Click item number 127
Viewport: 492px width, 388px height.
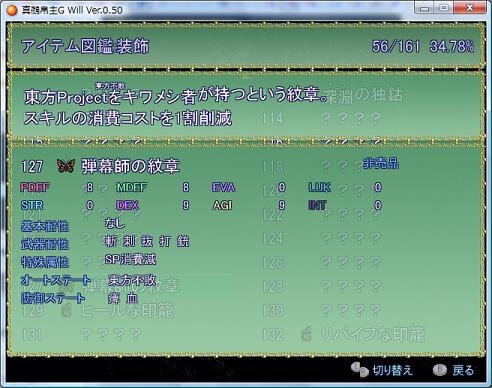(32, 166)
